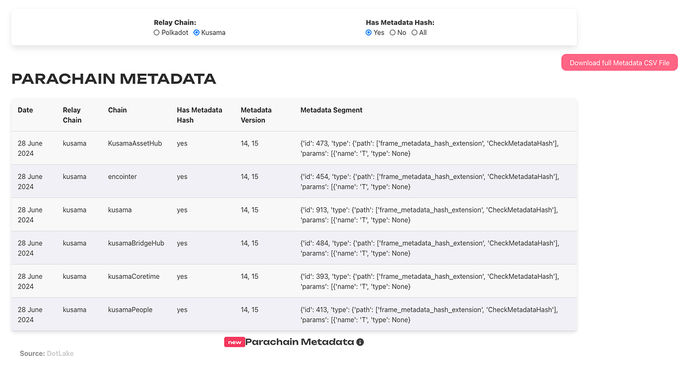Click the red 'new' badge icon
The height and width of the screenshot is (367, 680).
(234, 342)
